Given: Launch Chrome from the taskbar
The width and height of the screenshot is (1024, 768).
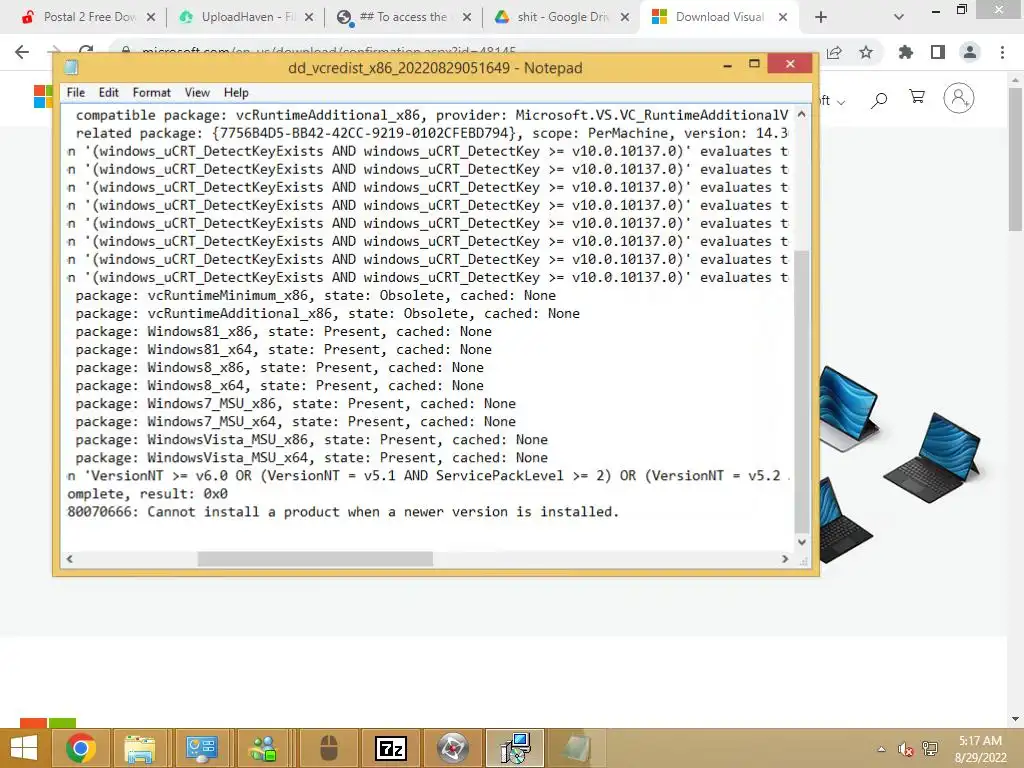Looking at the screenshot, I should pyautogui.click(x=81, y=748).
